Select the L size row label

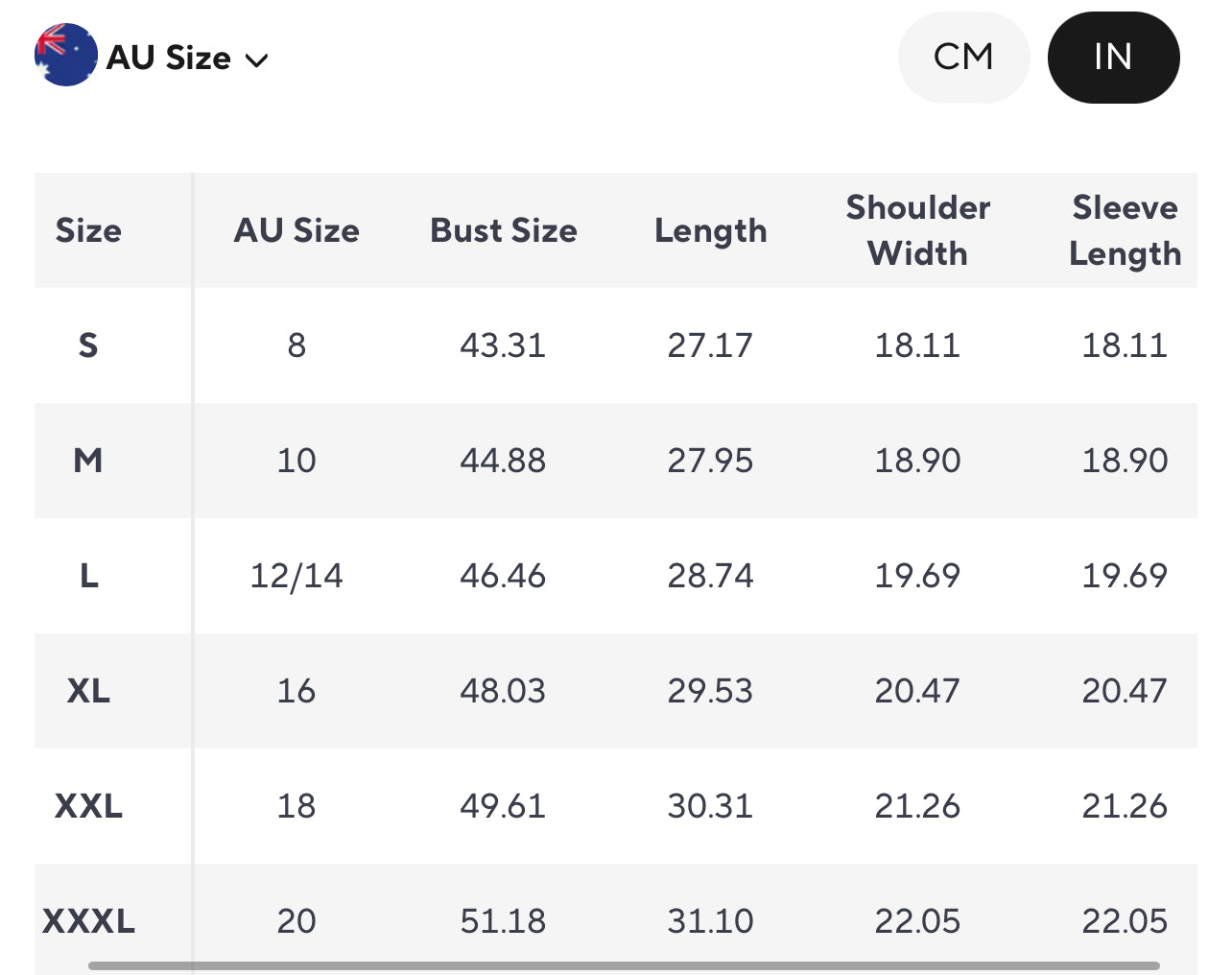[88, 576]
